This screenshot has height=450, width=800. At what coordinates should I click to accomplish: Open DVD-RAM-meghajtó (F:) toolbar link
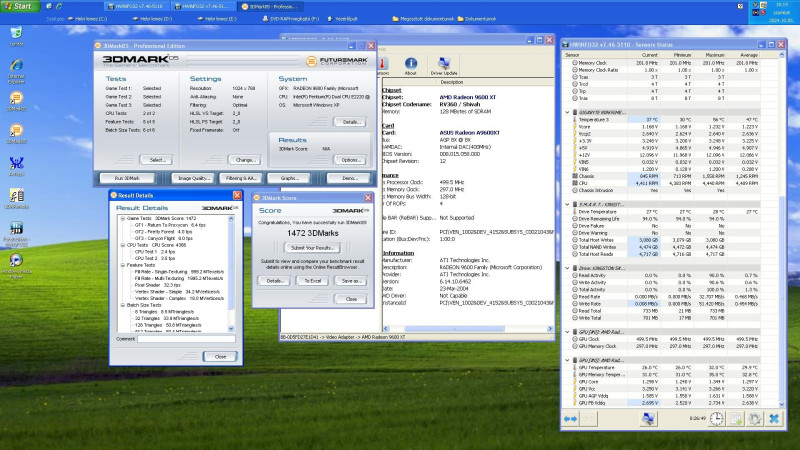(290, 19)
